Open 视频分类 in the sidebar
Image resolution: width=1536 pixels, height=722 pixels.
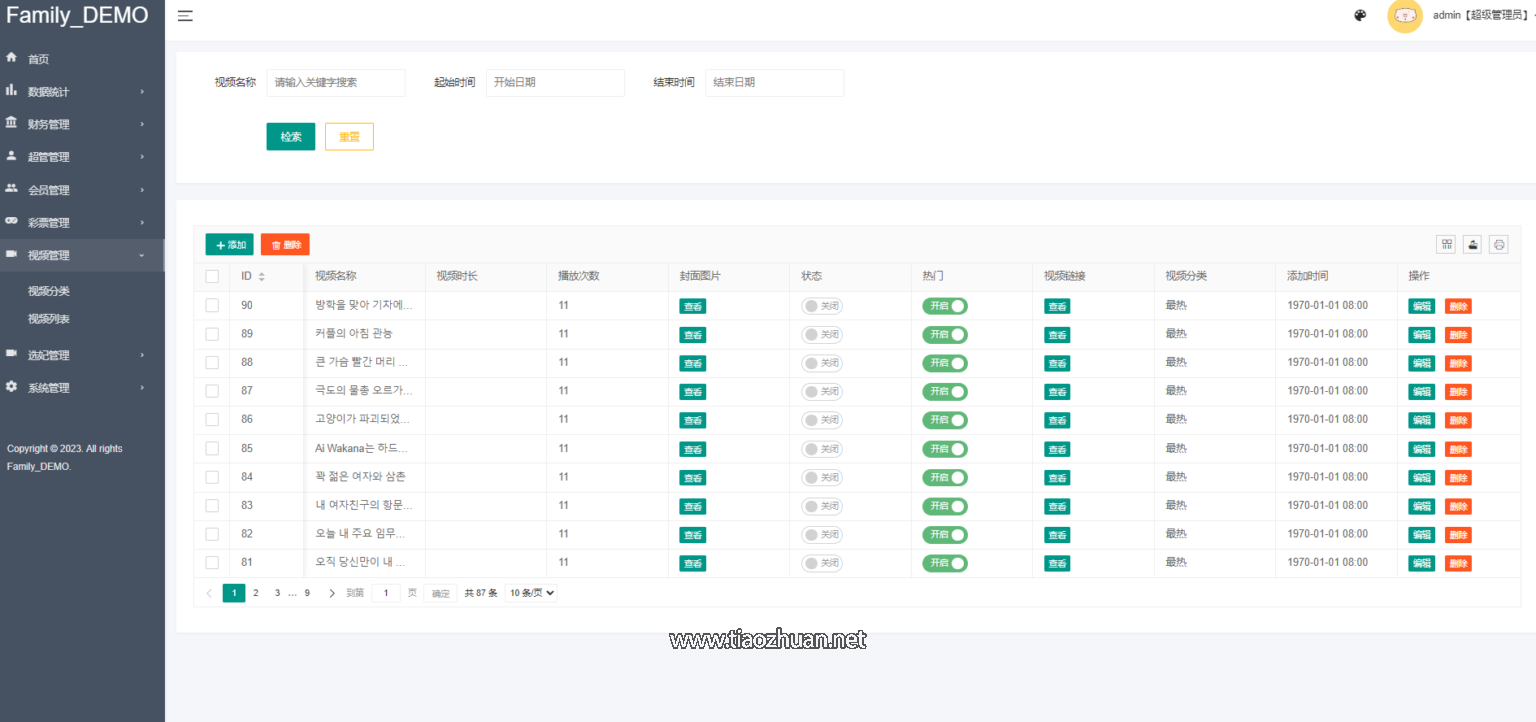click(x=49, y=291)
